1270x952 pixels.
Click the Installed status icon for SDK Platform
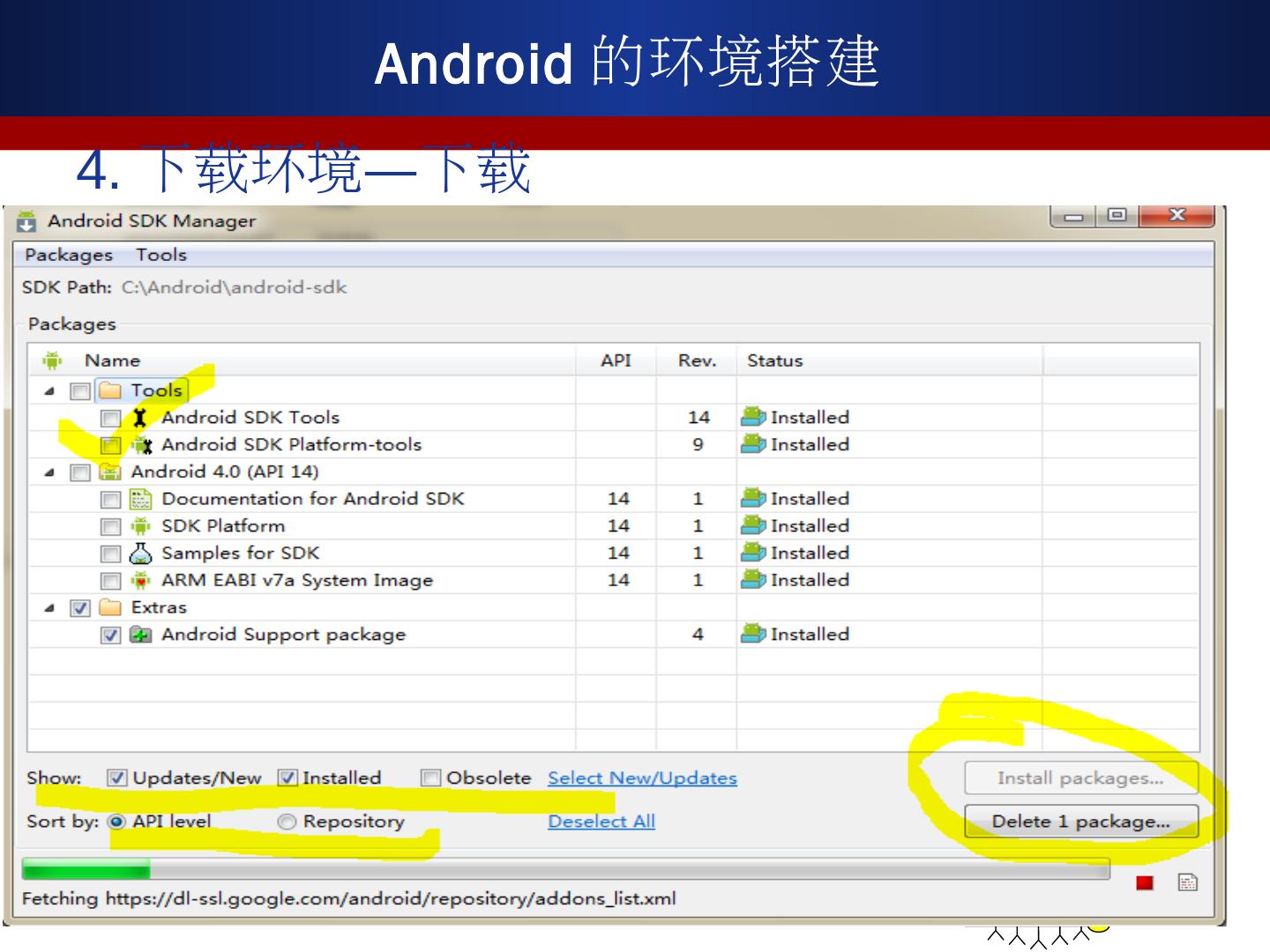coord(753,526)
